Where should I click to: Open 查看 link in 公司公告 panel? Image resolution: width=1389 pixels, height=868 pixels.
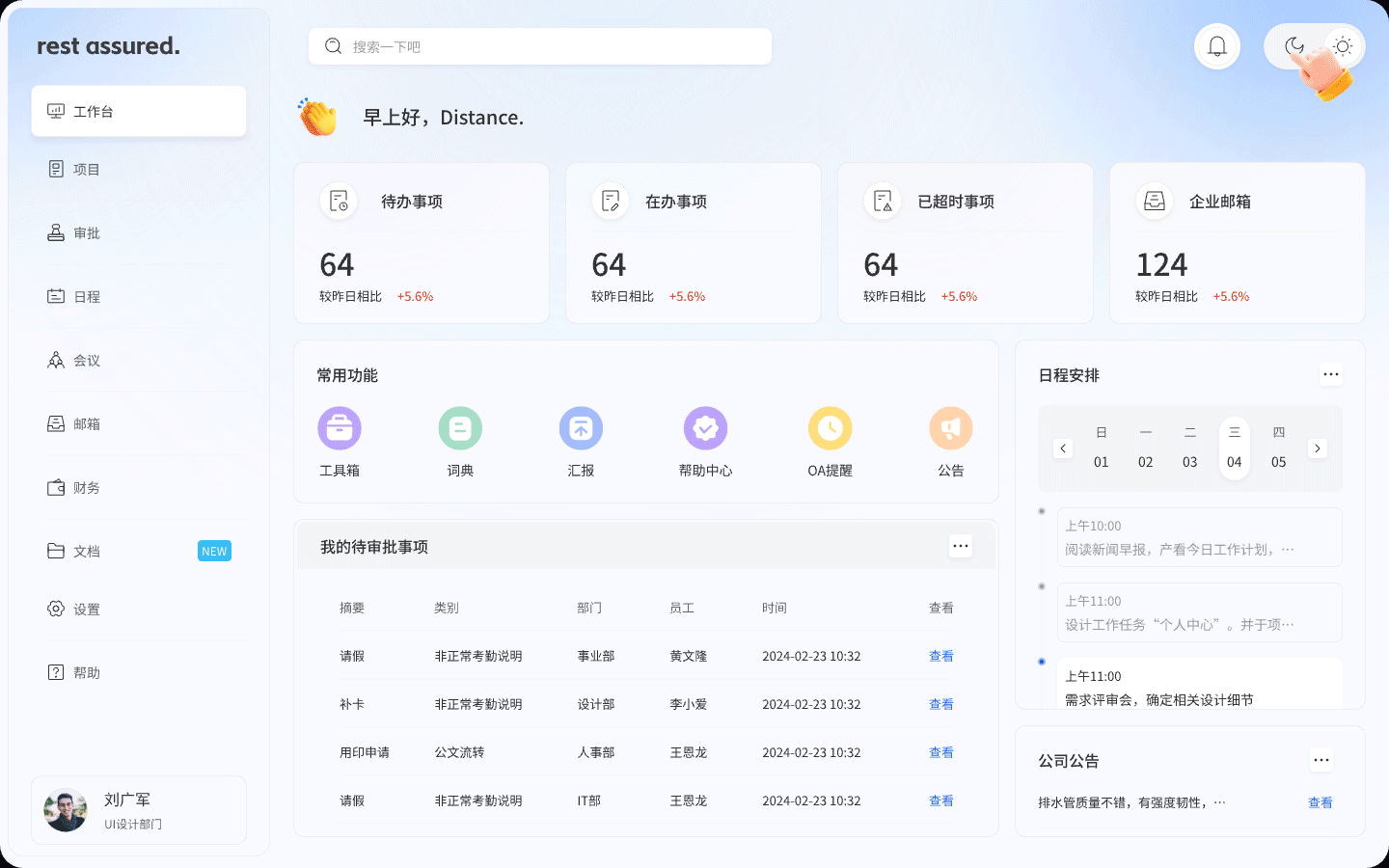point(1321,801)
